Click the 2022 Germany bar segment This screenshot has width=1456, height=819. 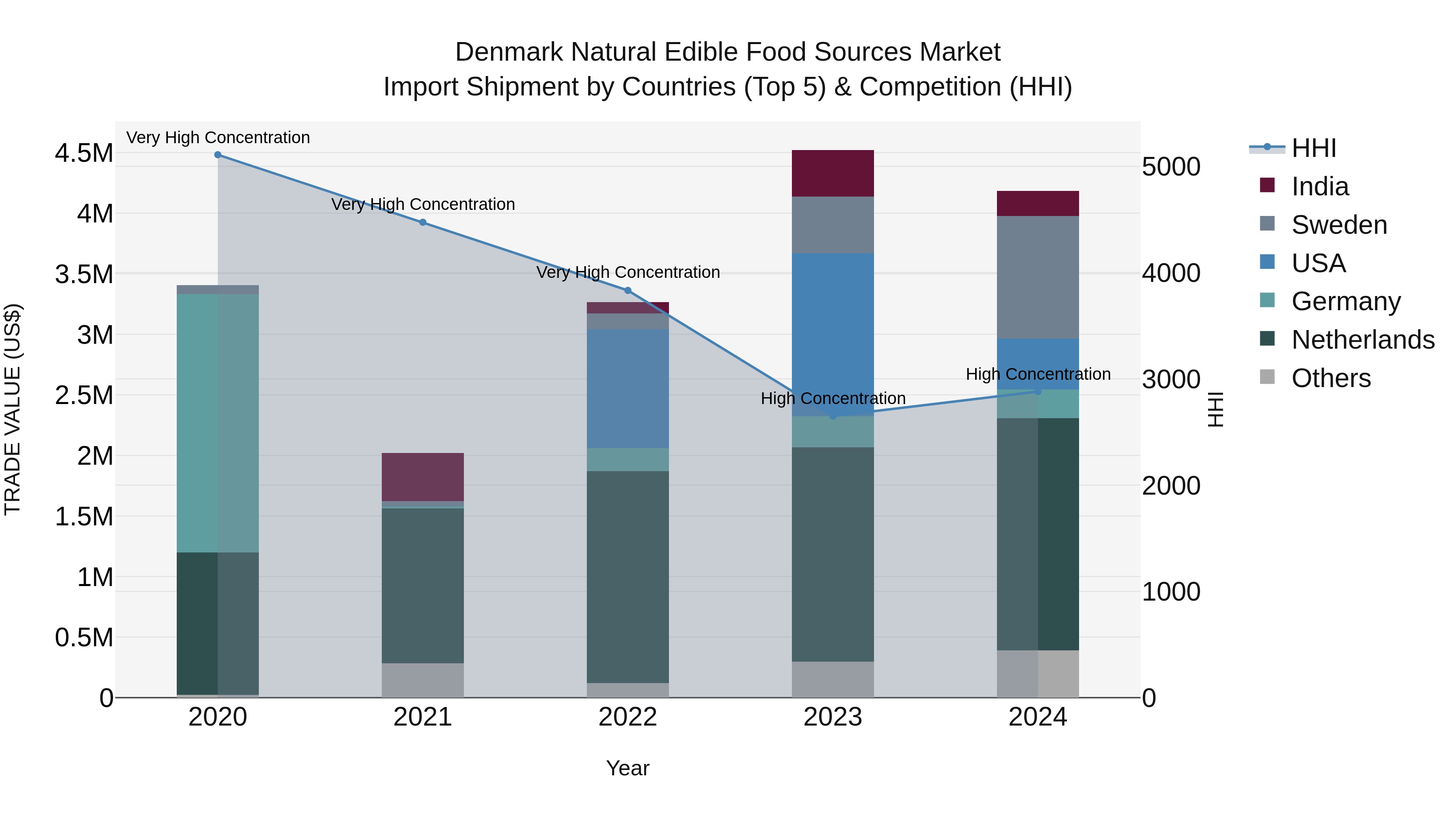[x=627, y=460]
